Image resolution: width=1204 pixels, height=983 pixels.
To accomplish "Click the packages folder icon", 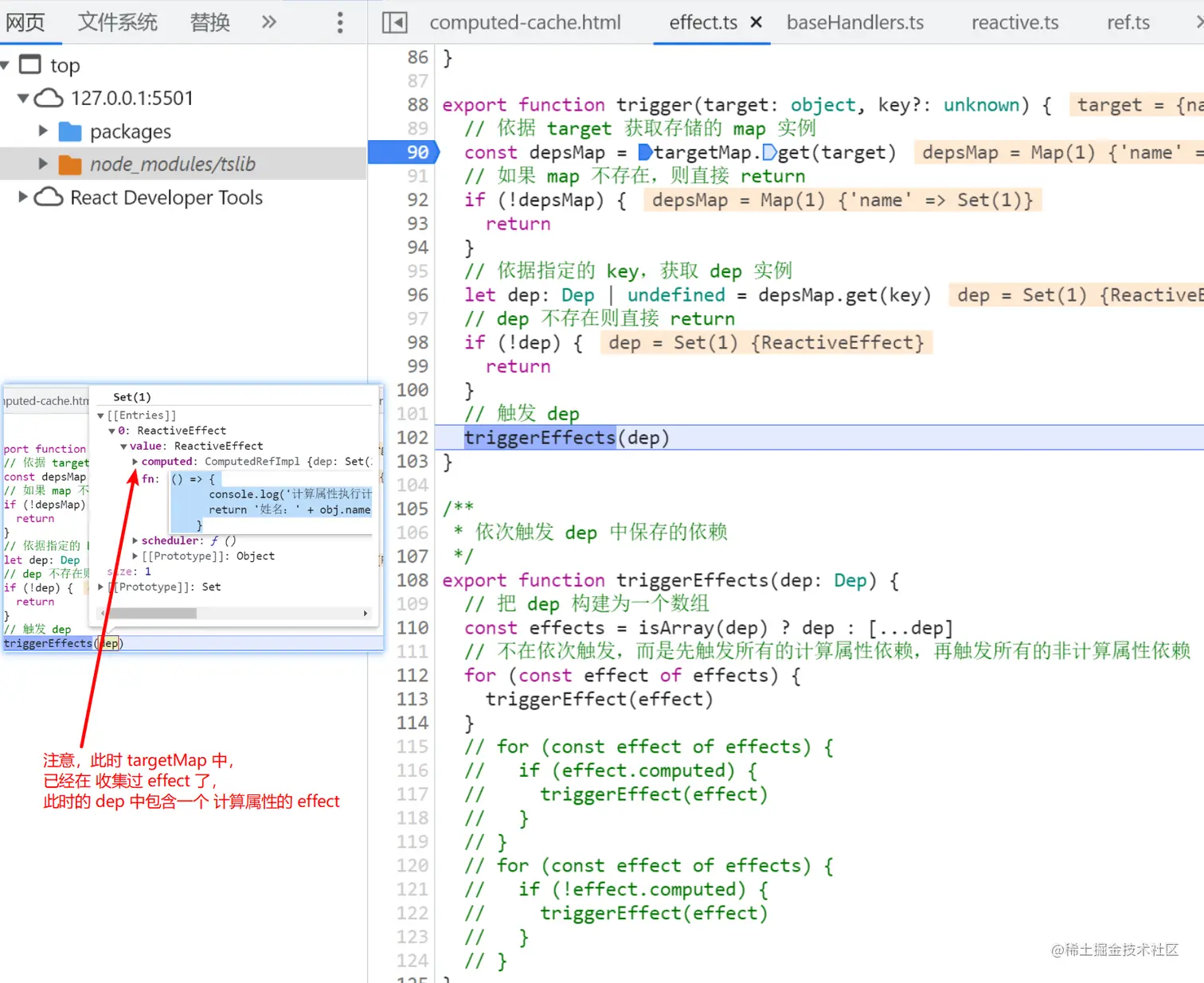I will tap(70, 131).
